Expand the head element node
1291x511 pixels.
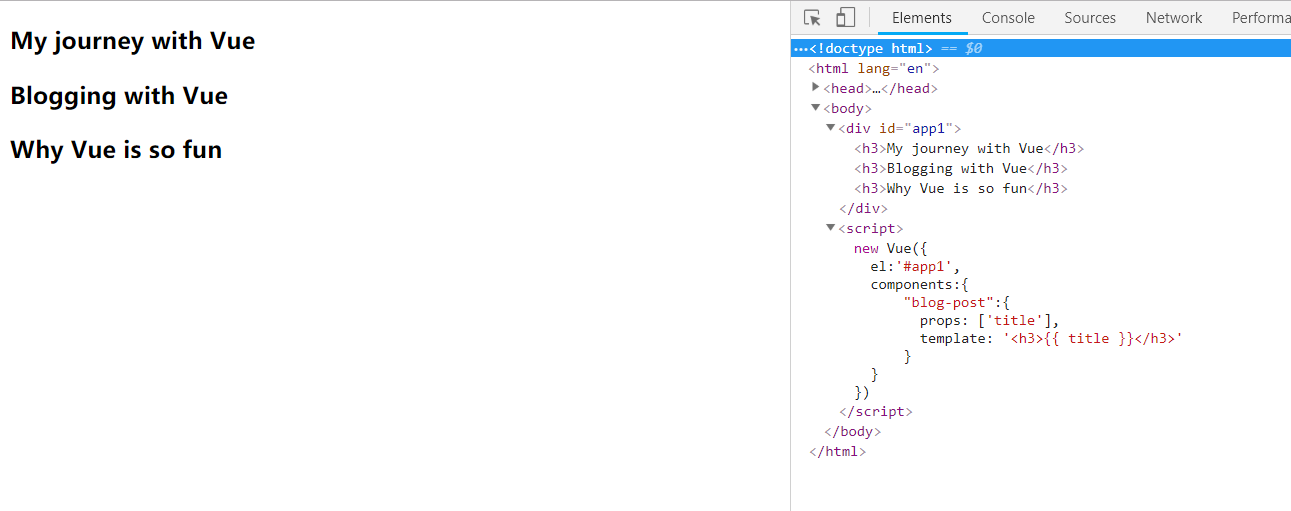816,88
